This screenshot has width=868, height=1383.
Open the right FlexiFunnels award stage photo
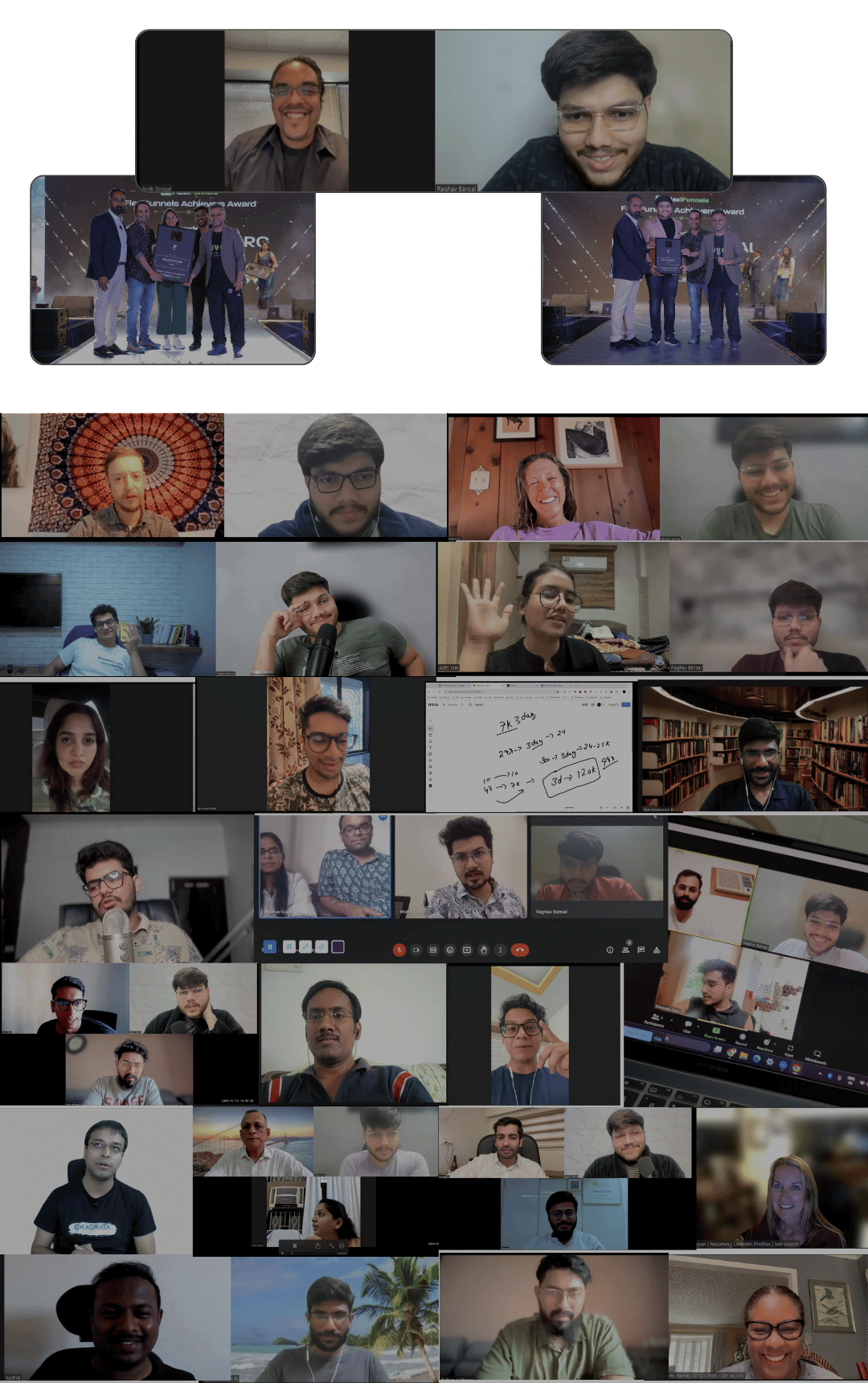(x=684, y=270)
